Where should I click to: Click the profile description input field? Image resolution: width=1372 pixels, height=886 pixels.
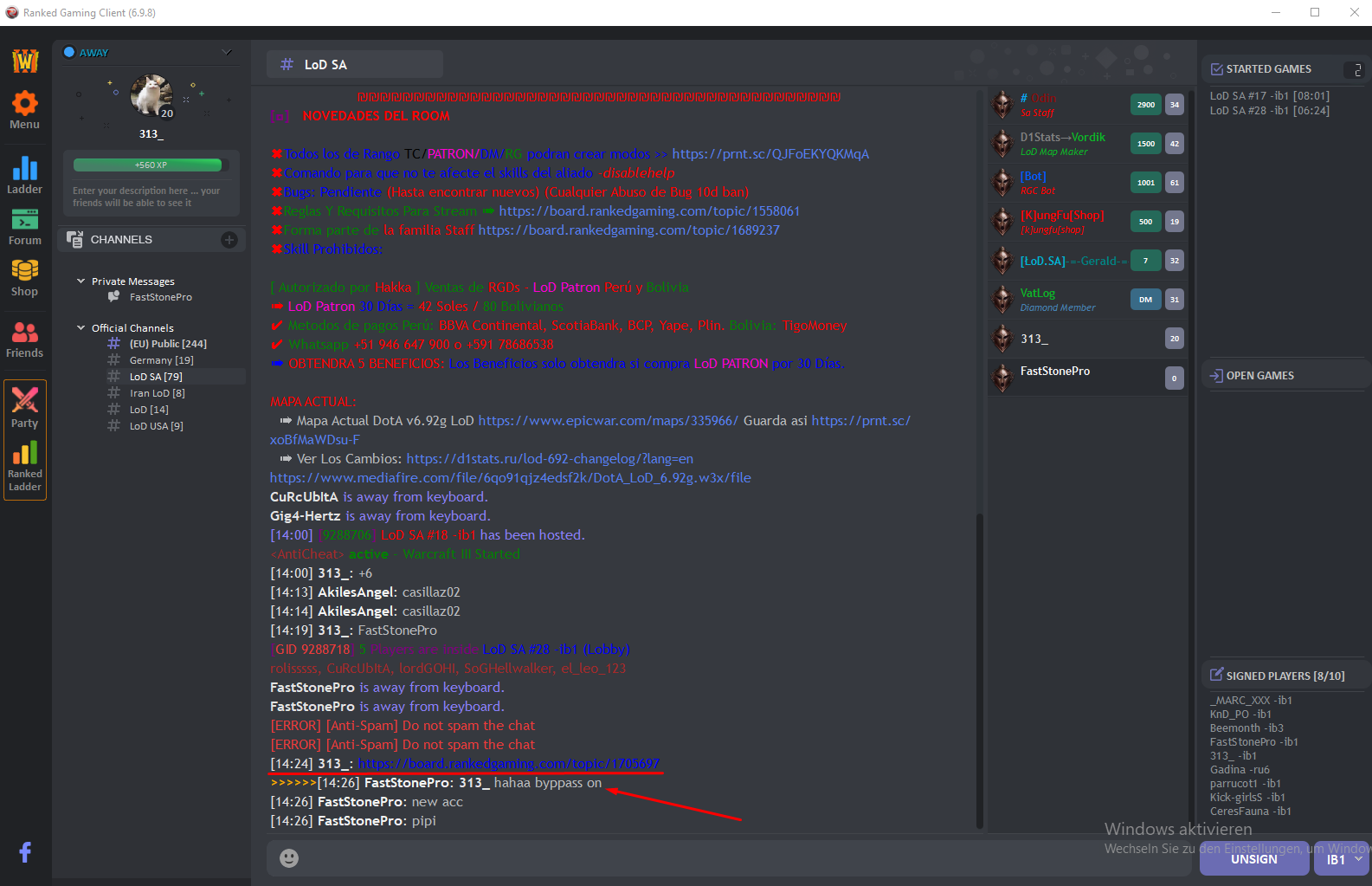click(x=151, y=197)
